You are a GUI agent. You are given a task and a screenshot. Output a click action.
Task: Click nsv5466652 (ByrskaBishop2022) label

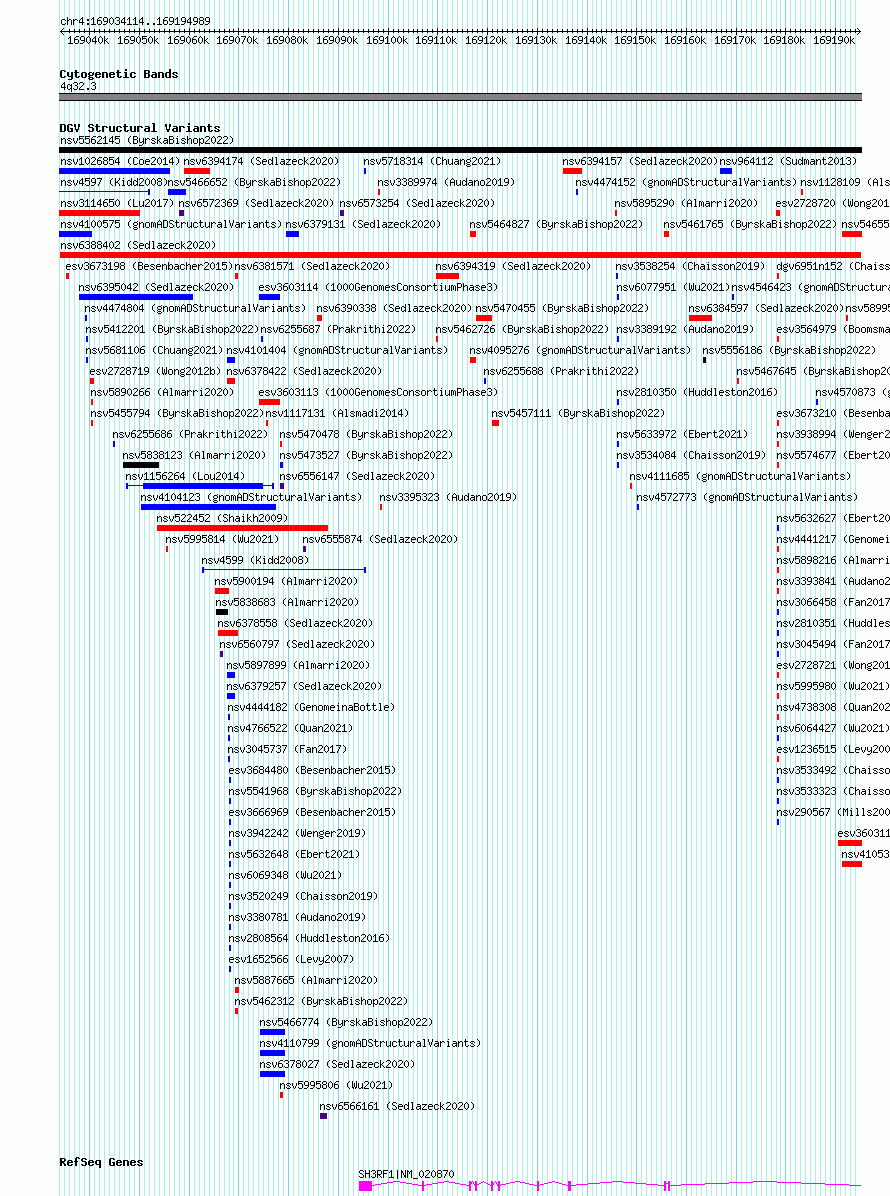(254, 182)
